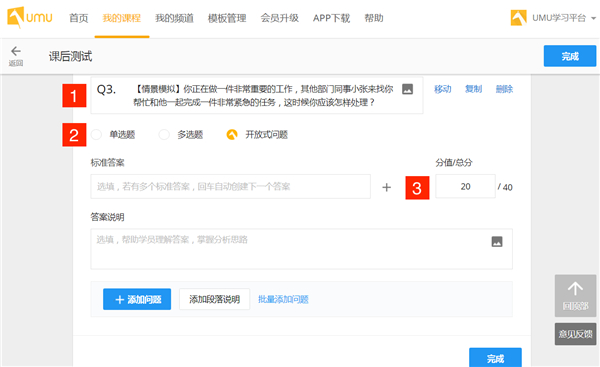
Task: Click plus icon to add standard answer
Action: tap(386, 187)
